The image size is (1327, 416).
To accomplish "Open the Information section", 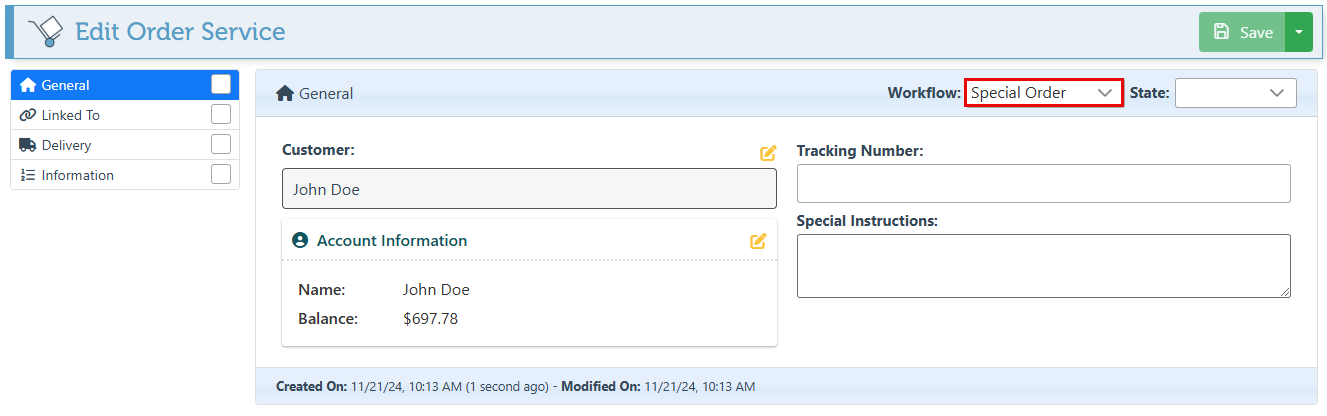I will (78, 175).
